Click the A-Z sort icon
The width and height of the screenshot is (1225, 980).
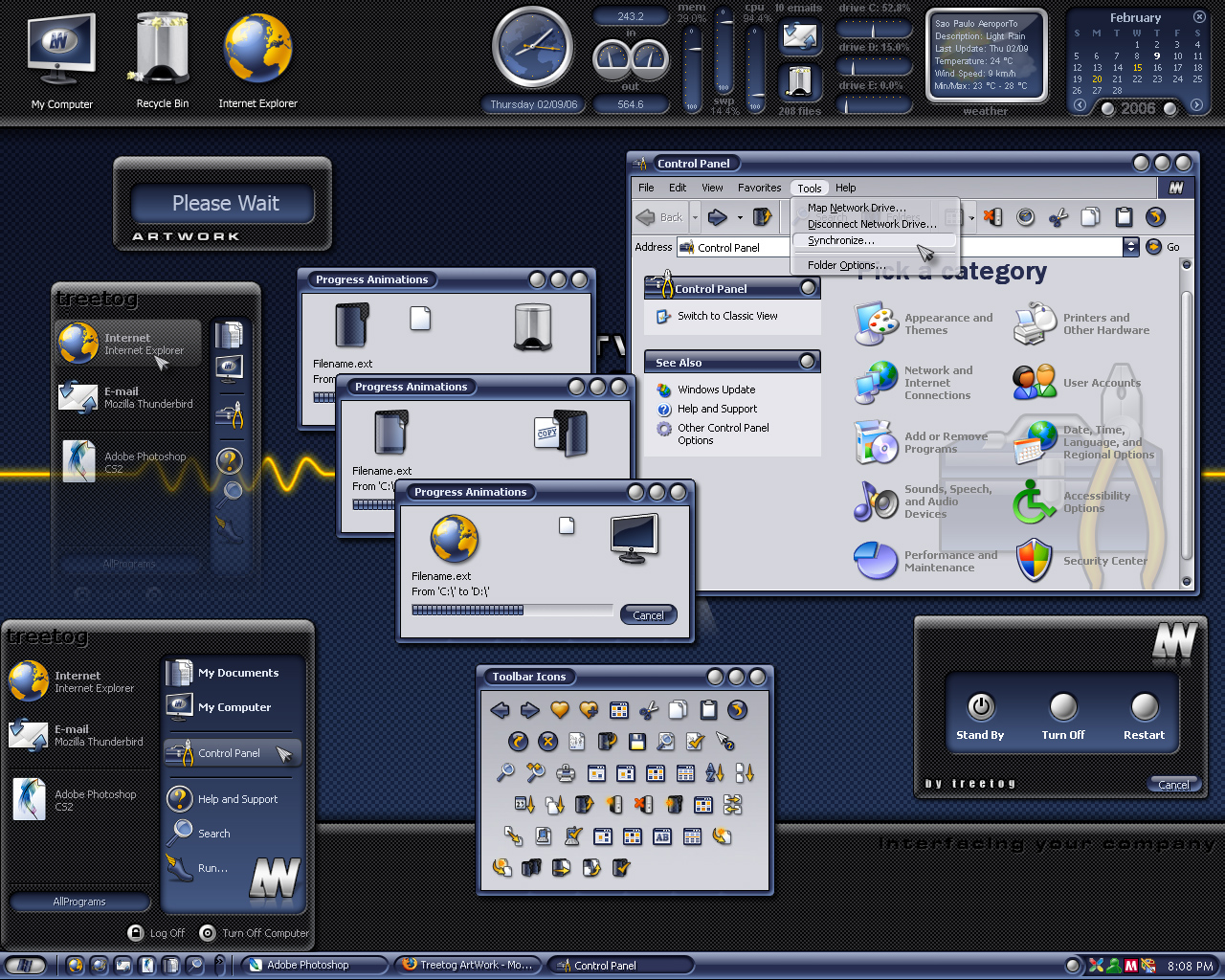715,772
